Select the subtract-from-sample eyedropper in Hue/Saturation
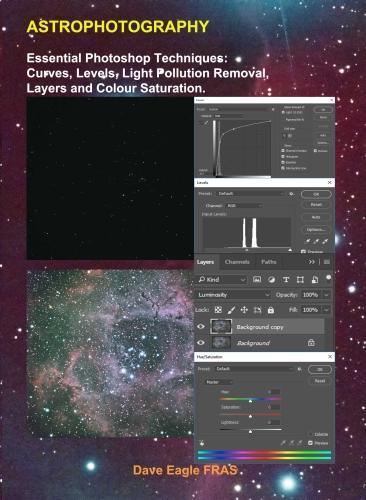This screenshot has width=366, height=500. (x=300, y=443)
